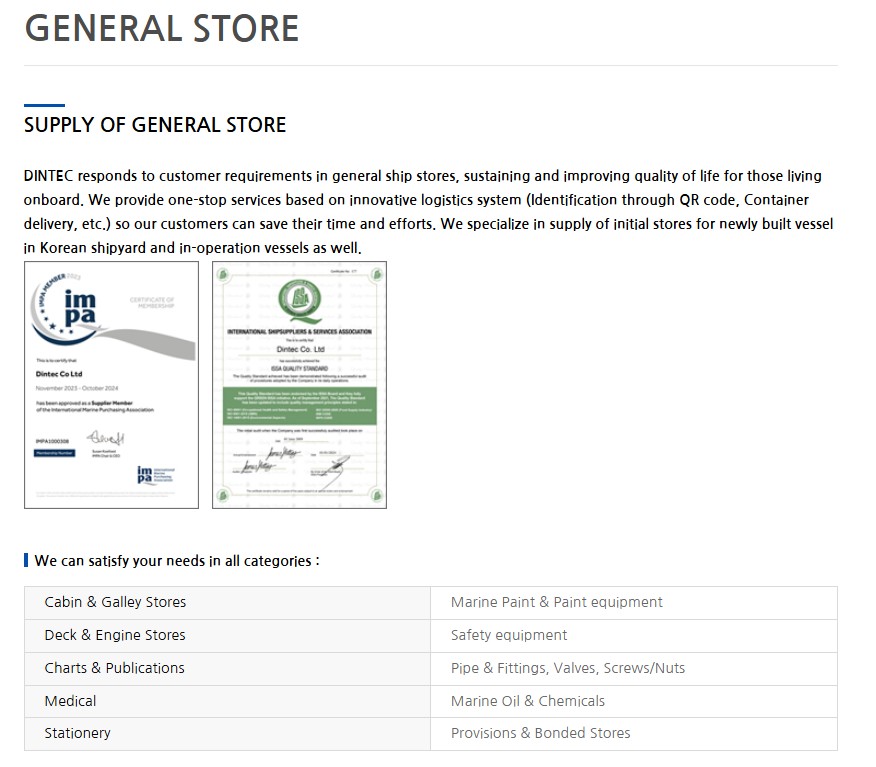This screenshot has height=767, width=876.
Task: Click the blue accent bar above the subheading
Action: (44, 105)
